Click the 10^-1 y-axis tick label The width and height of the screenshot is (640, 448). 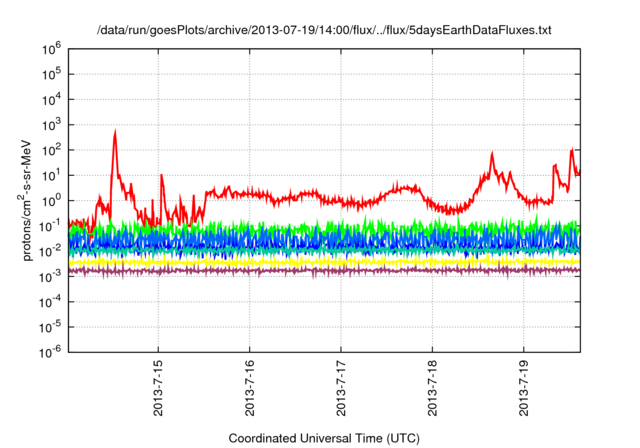point(50,226)
